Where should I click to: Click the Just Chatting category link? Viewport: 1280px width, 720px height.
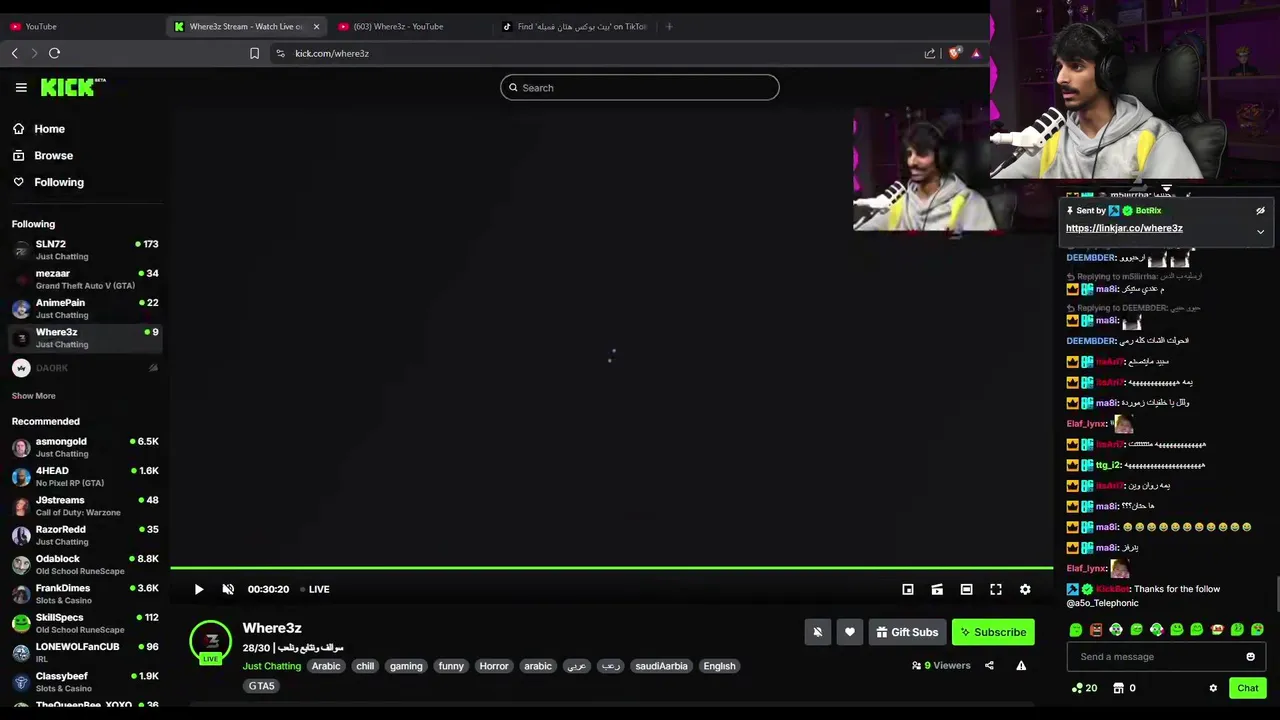[x=271, y=666]
